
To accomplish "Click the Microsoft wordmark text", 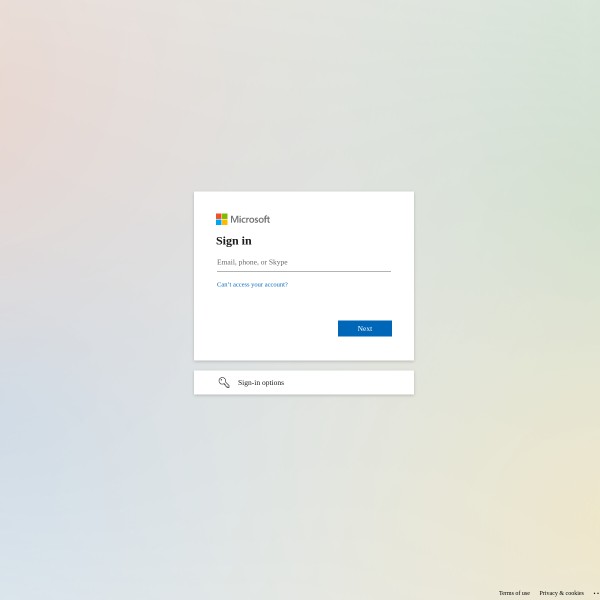I will pos(250,219).
